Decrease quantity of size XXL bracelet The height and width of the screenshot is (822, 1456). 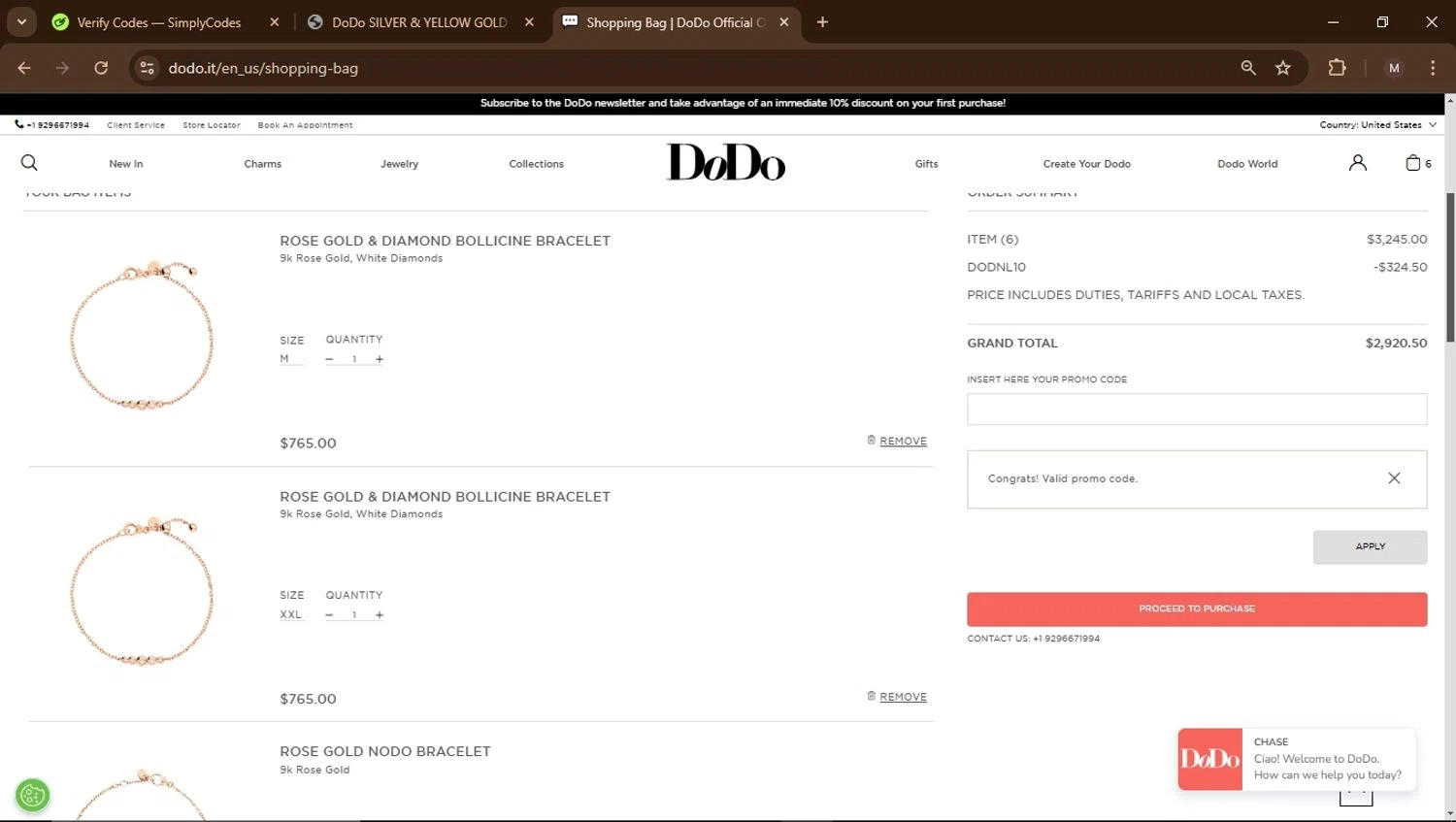click(329, 615)
